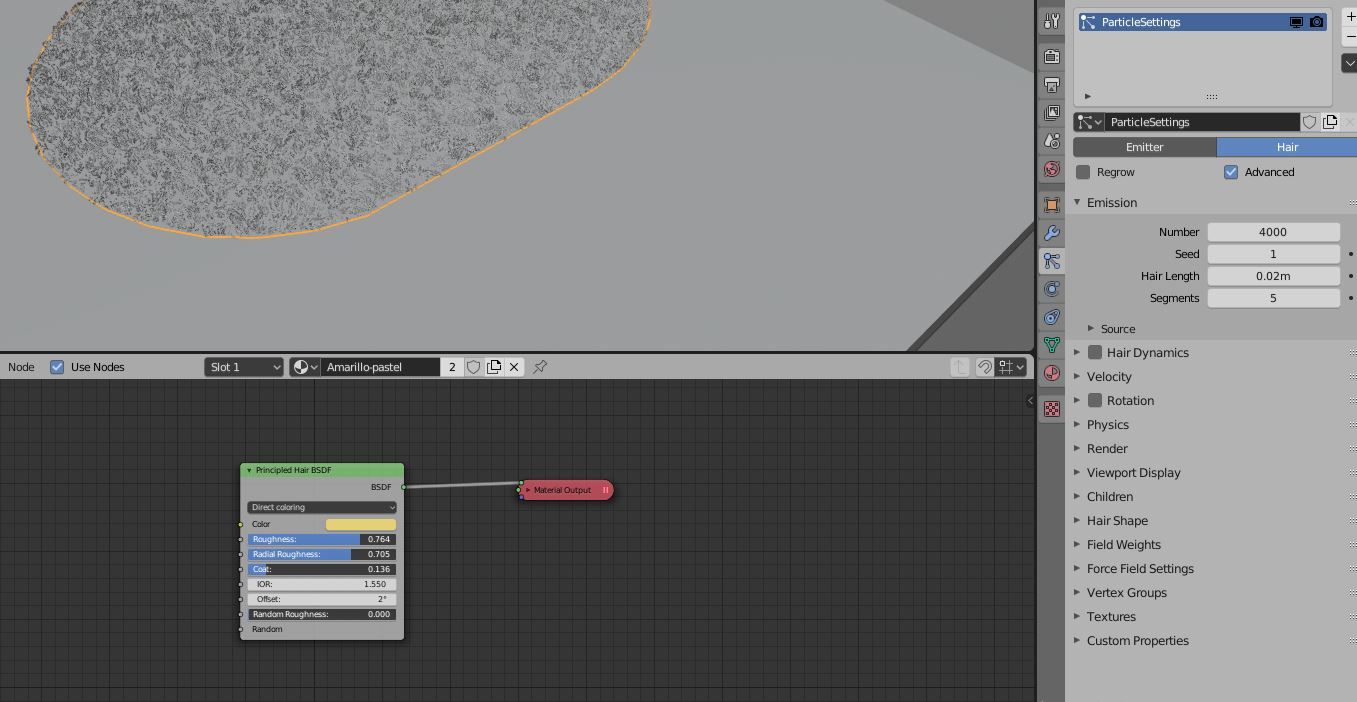Switch to the Emitter type
The image size is (1357, 702).
point(1144,147)
